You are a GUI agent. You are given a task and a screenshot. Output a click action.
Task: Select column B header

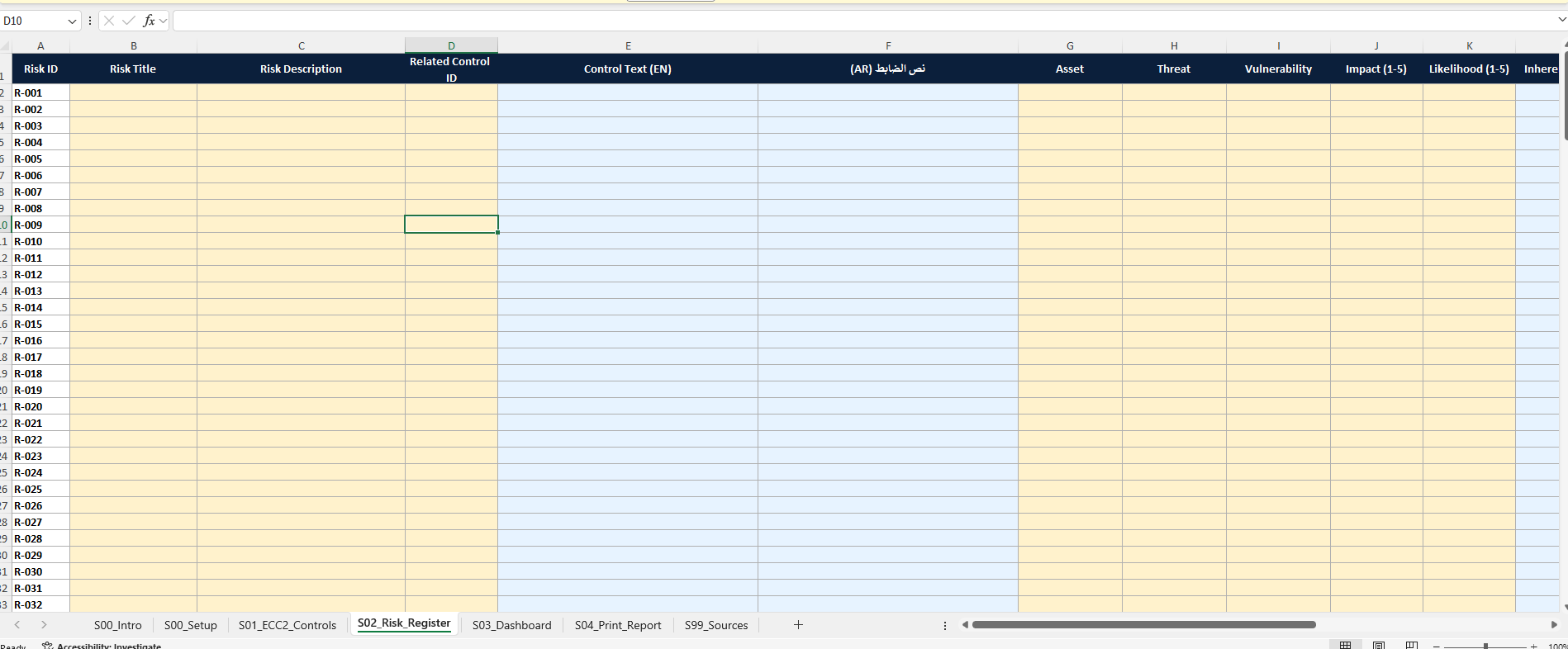(x=133, y=46)
